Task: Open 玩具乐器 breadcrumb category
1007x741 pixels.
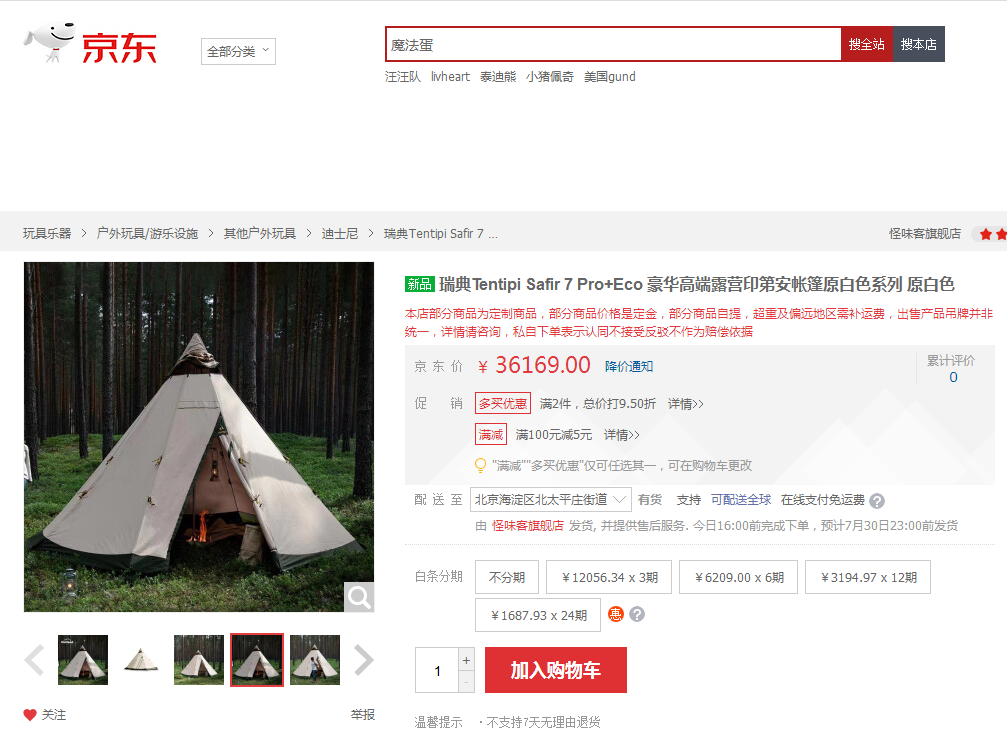Action: [47, 234]
